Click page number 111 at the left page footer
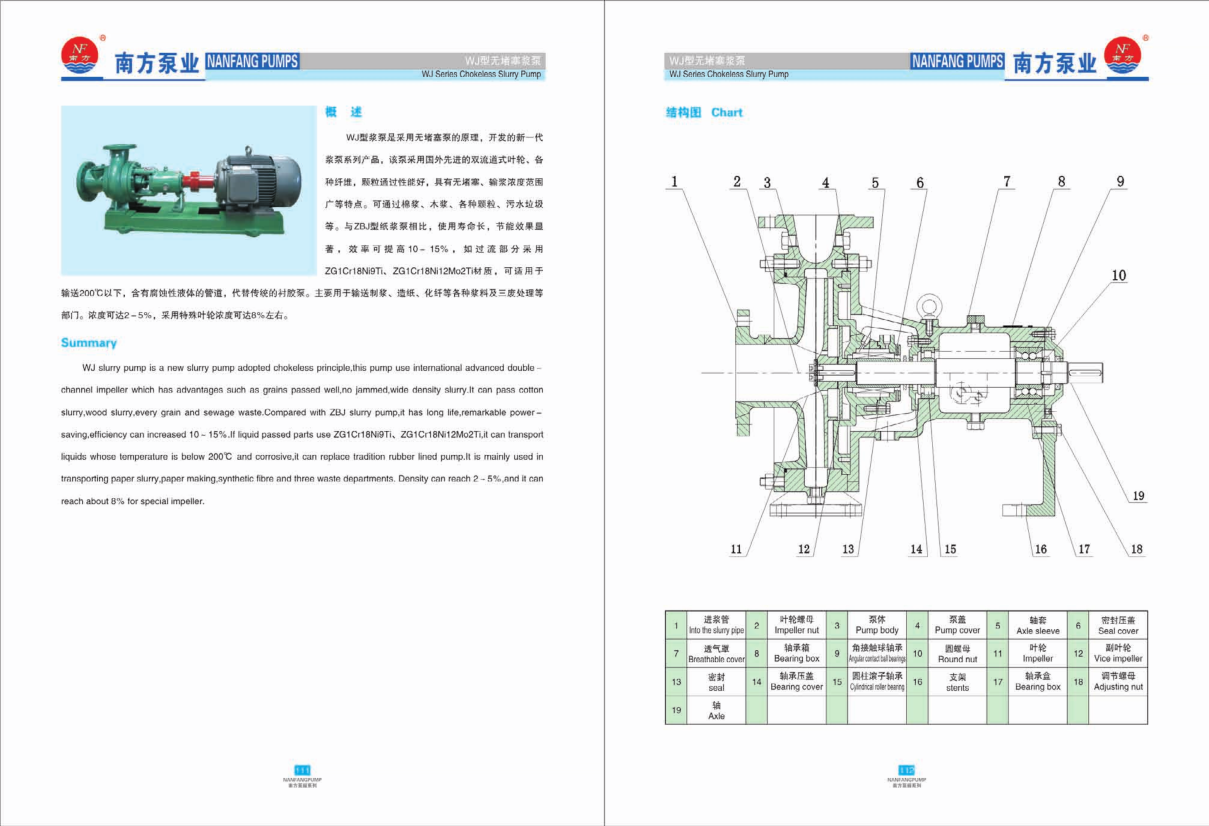This screenshot has width=1209, height=826. pyautogui.click(x=302, y=768)
